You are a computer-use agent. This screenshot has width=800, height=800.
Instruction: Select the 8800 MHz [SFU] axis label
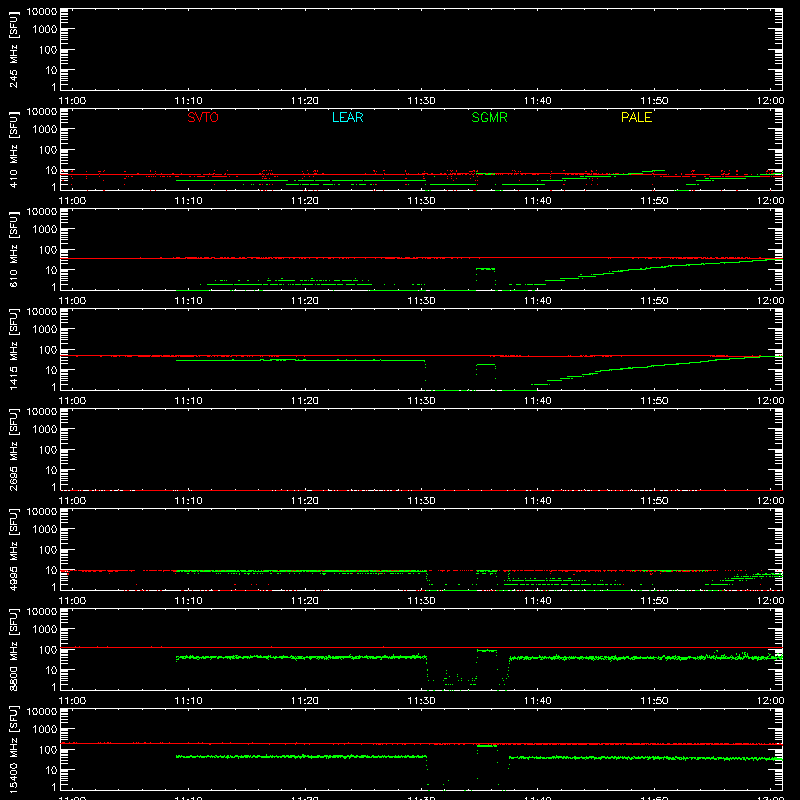pos(14,650)
